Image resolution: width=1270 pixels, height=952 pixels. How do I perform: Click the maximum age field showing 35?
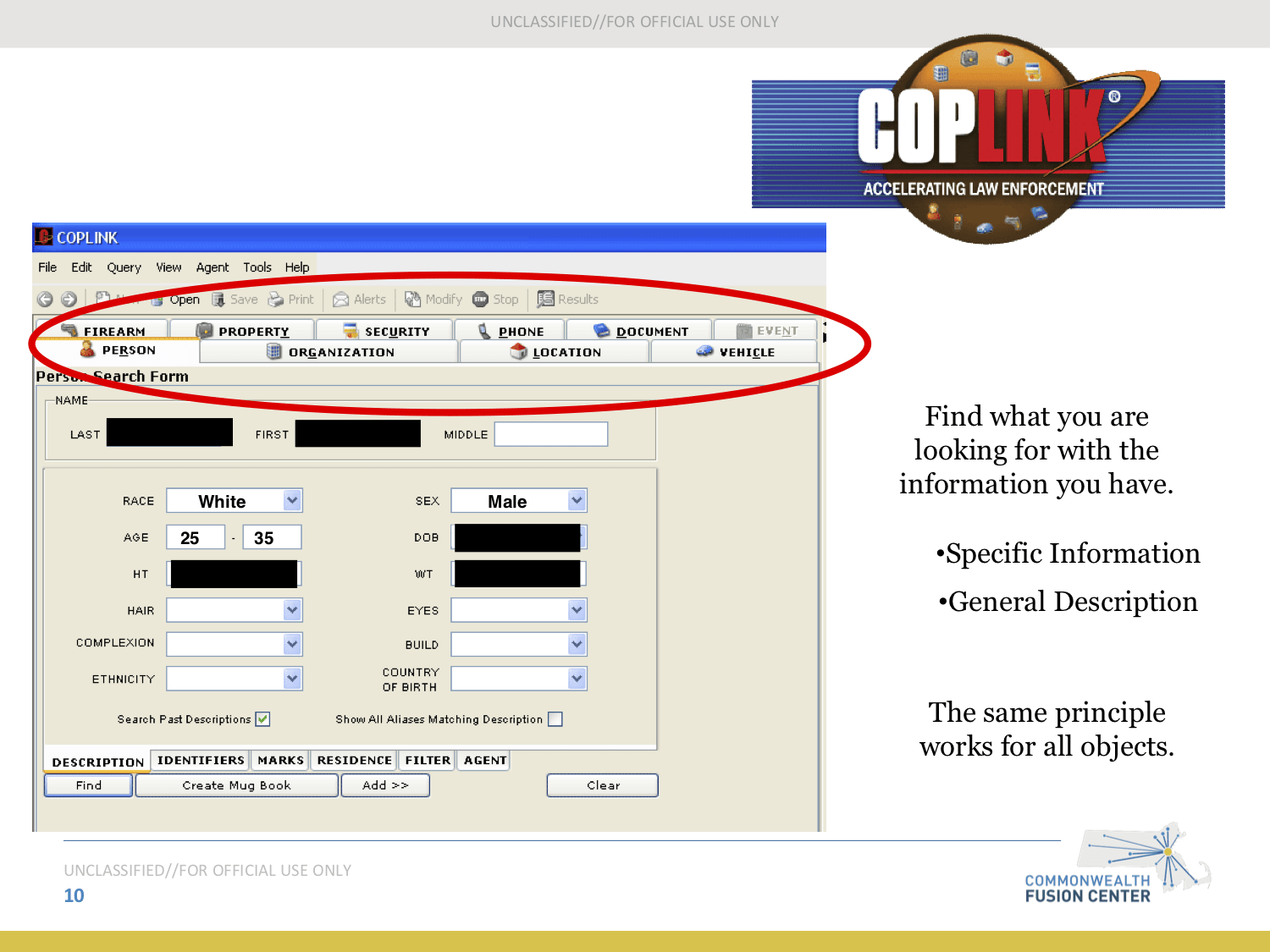tap(272, 537)
